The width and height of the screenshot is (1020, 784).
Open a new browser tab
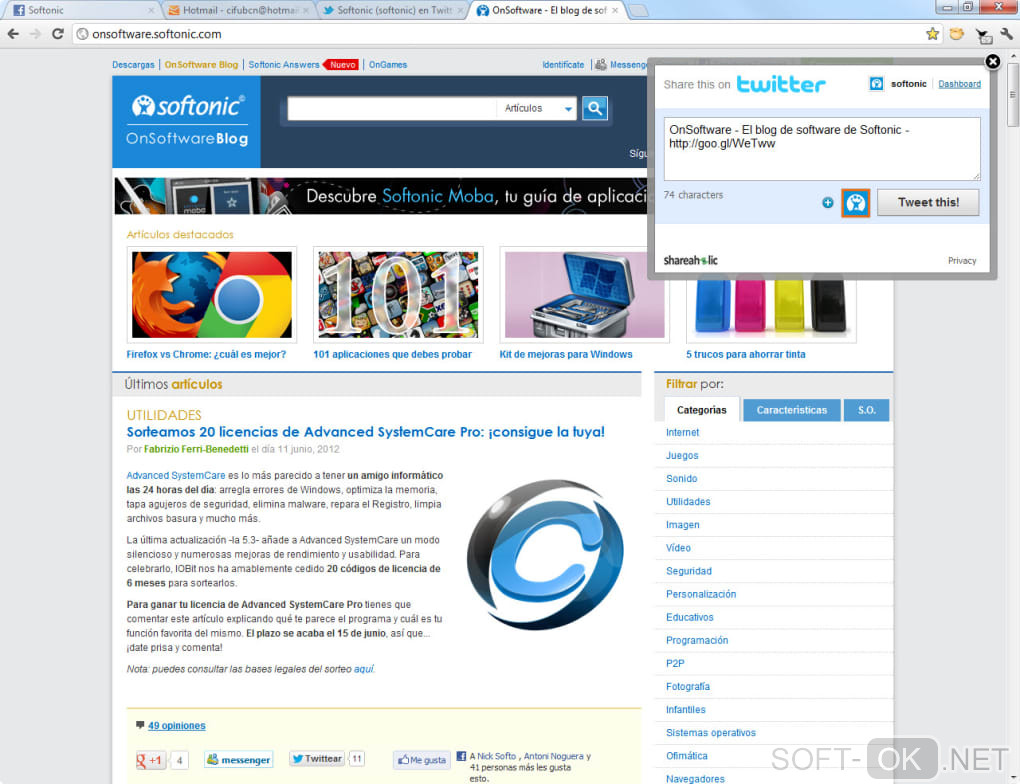(x=638, y=10)
